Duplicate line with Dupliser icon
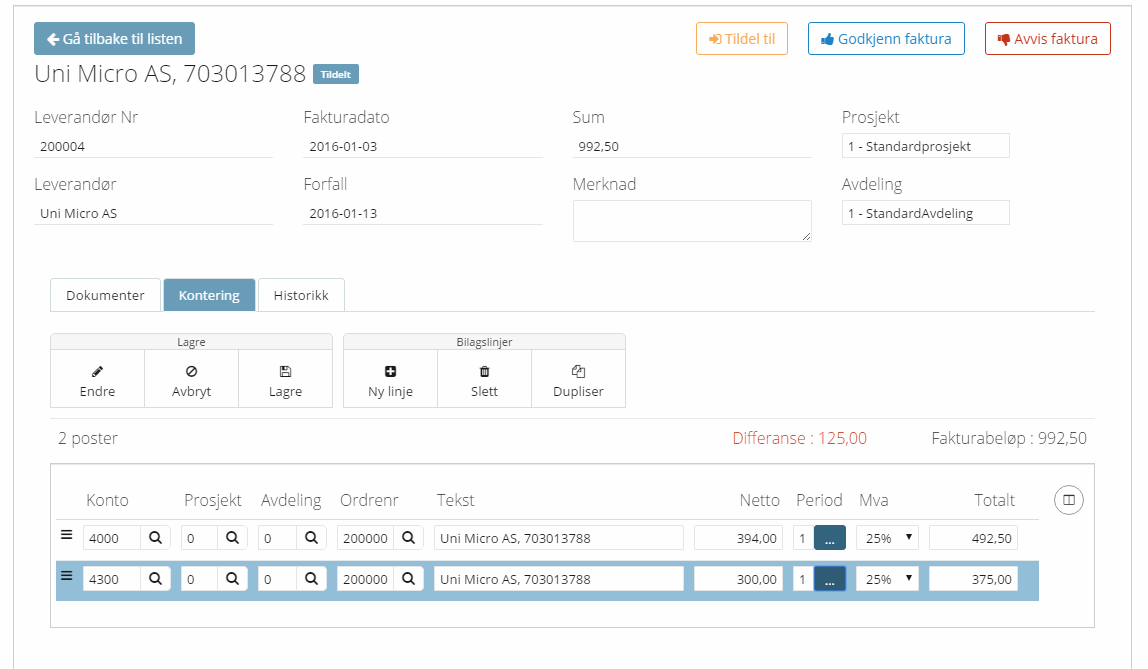Screen dimensions: 1148x669 point(578,371)
